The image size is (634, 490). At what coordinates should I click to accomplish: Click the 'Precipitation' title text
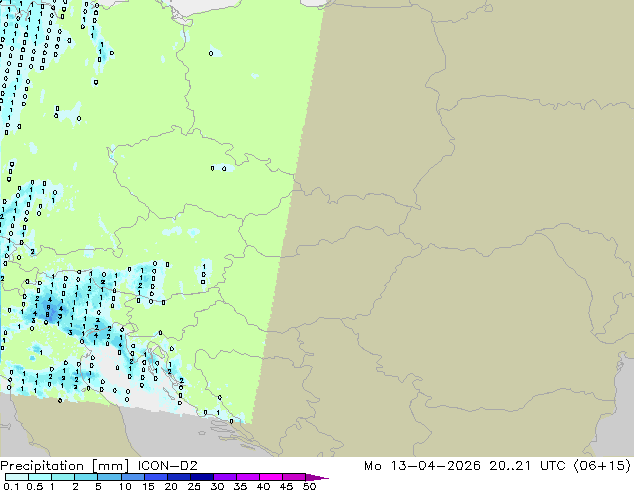(x=42, y=466)
